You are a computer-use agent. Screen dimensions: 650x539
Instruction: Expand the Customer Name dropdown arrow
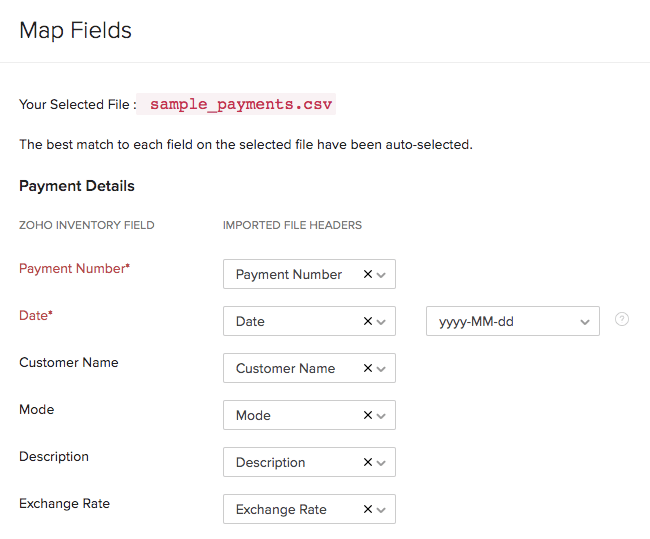[382, 369]
